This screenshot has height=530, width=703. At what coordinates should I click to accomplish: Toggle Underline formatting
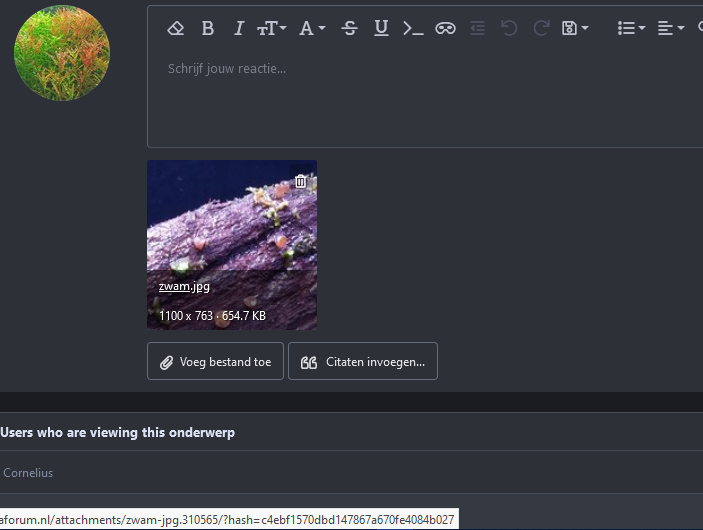[381, 28]
